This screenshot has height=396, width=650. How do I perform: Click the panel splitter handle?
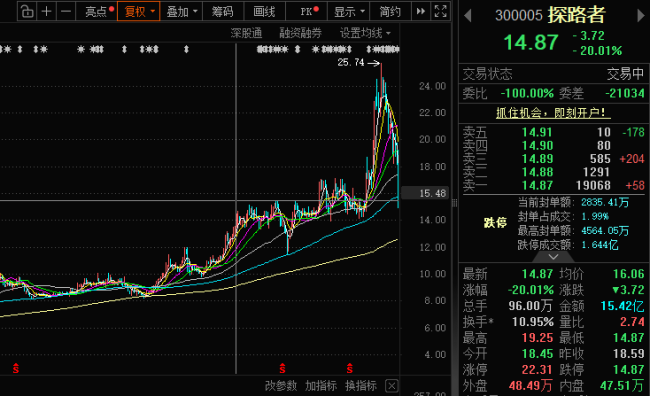[x=454, y=203]
